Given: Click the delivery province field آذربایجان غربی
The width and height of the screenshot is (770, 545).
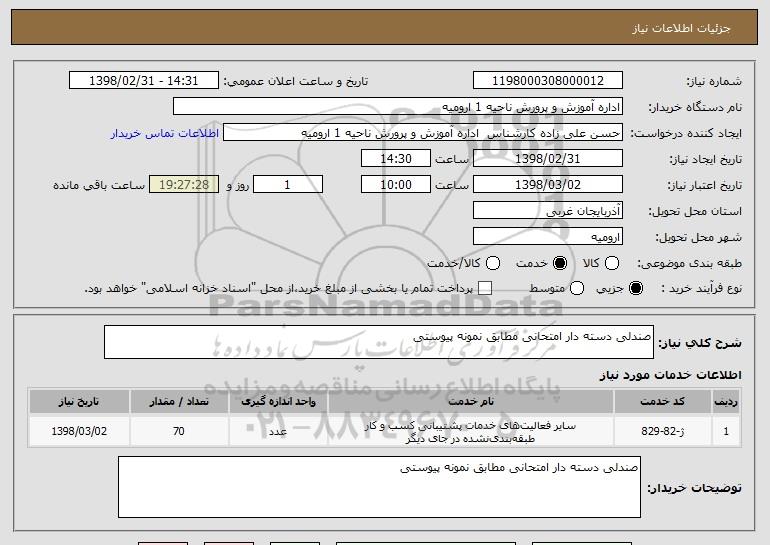Looking at the screenshot, I should pos(548,211).
